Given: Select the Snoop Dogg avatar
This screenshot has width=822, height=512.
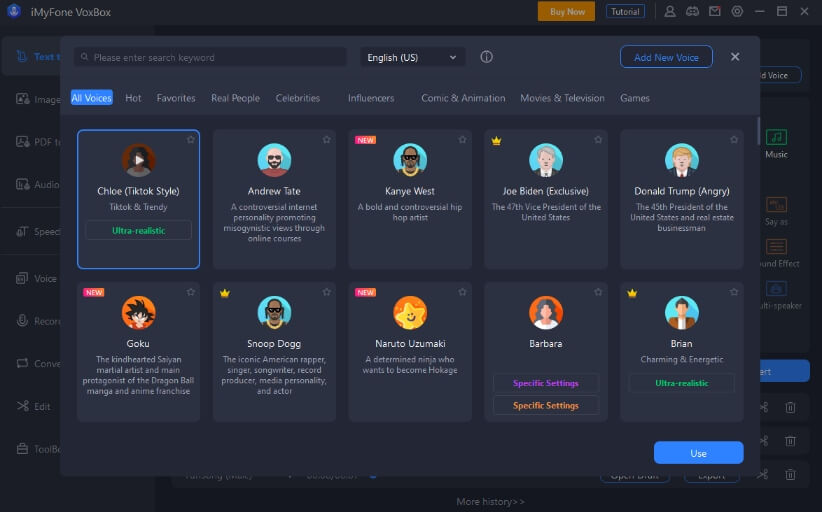Looking at the screenshot, I should [274, 312].
